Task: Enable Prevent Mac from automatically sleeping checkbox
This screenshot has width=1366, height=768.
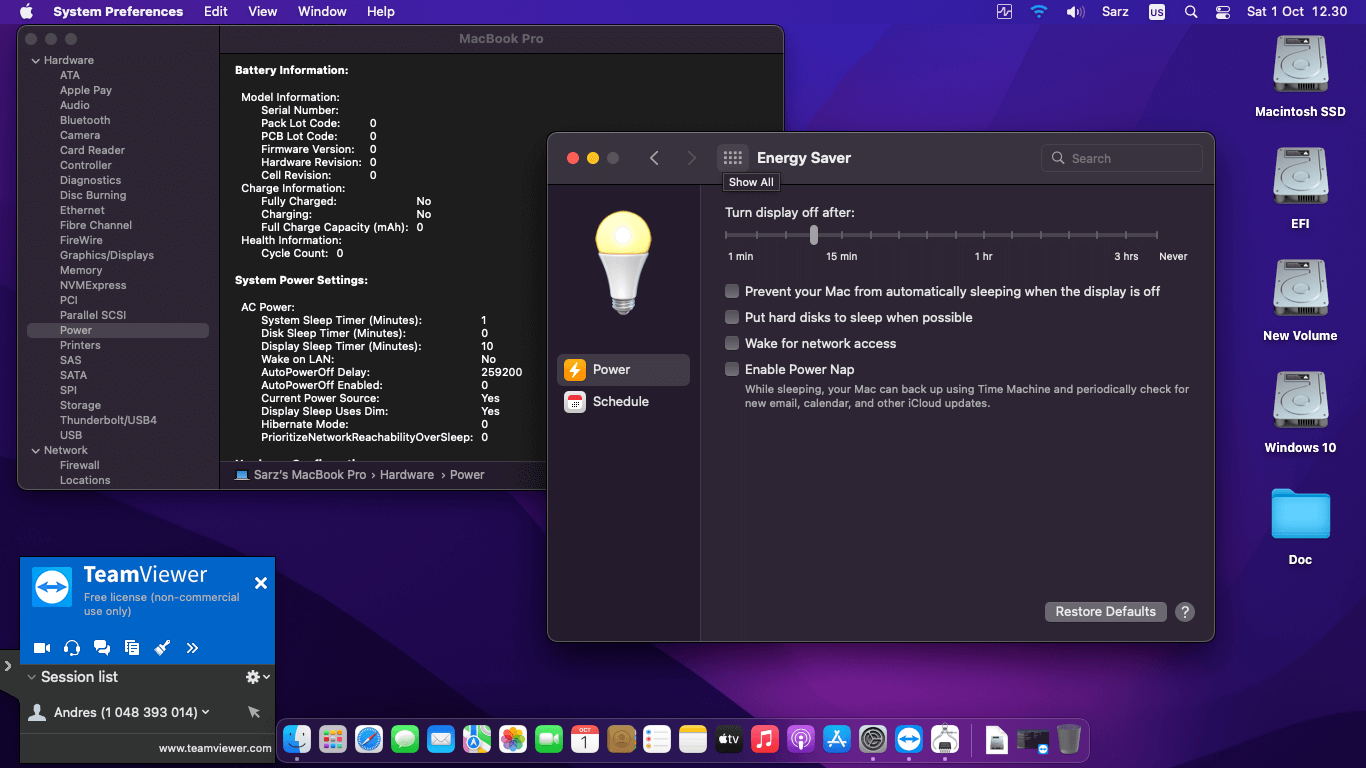Action: point(732,291)
